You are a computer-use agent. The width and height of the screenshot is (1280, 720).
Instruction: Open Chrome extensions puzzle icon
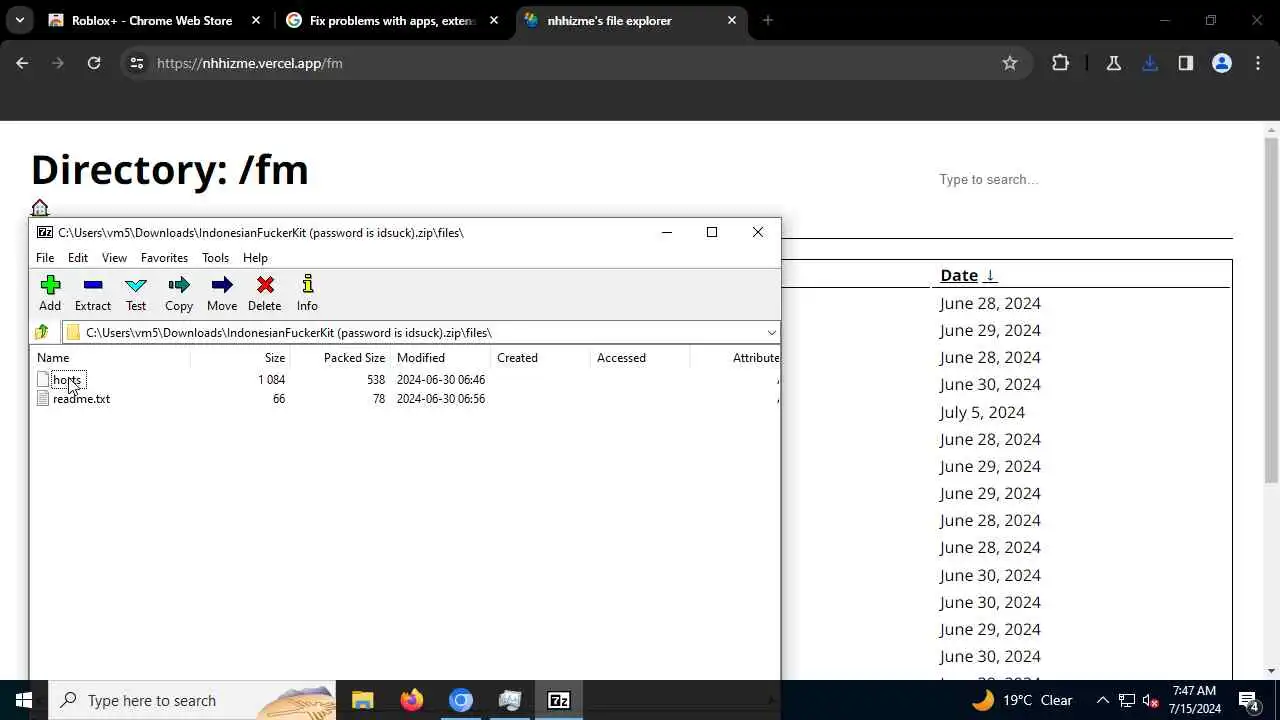point(1061,63)
